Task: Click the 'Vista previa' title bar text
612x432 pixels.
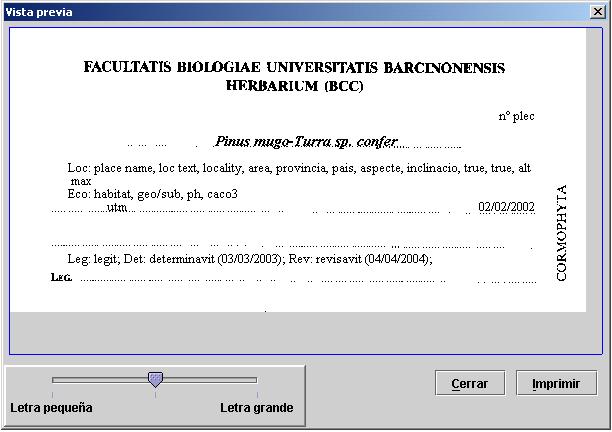Action: (x=39, y=12)
